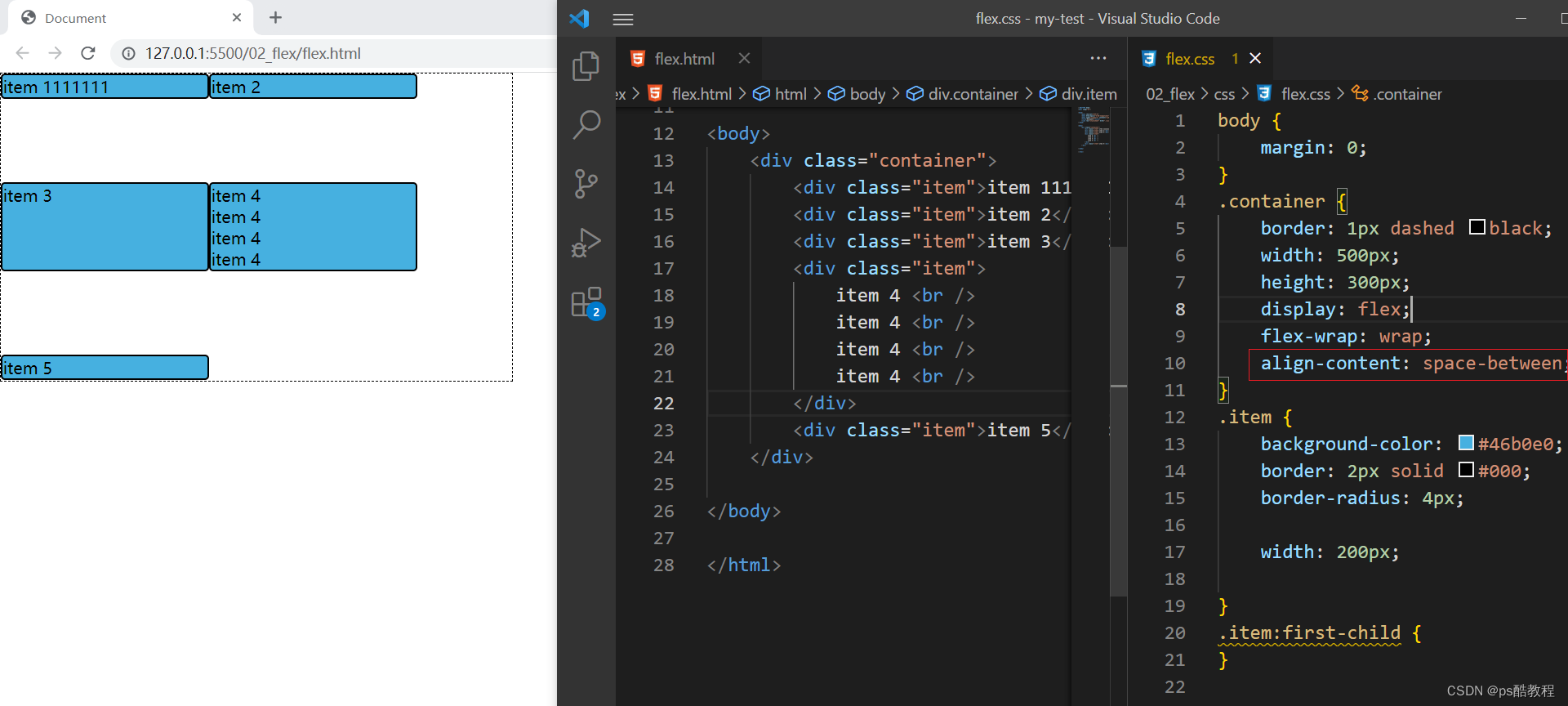
Task: Close the flex.html editor tab
Action: 744,58
